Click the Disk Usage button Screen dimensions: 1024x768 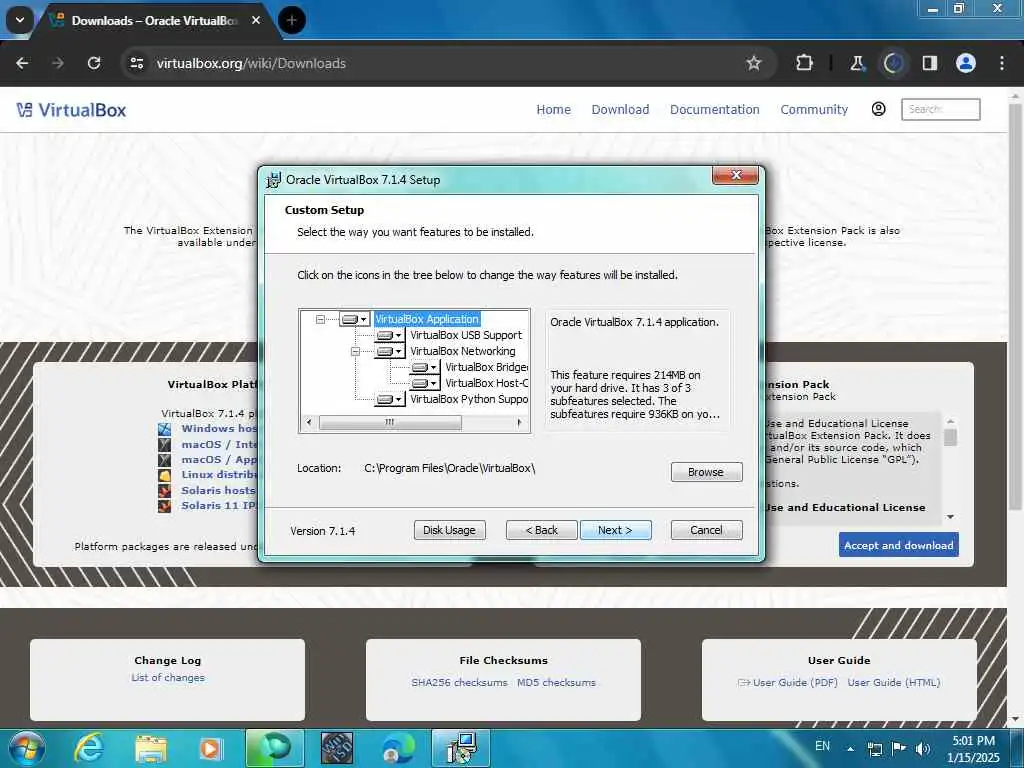449,530
